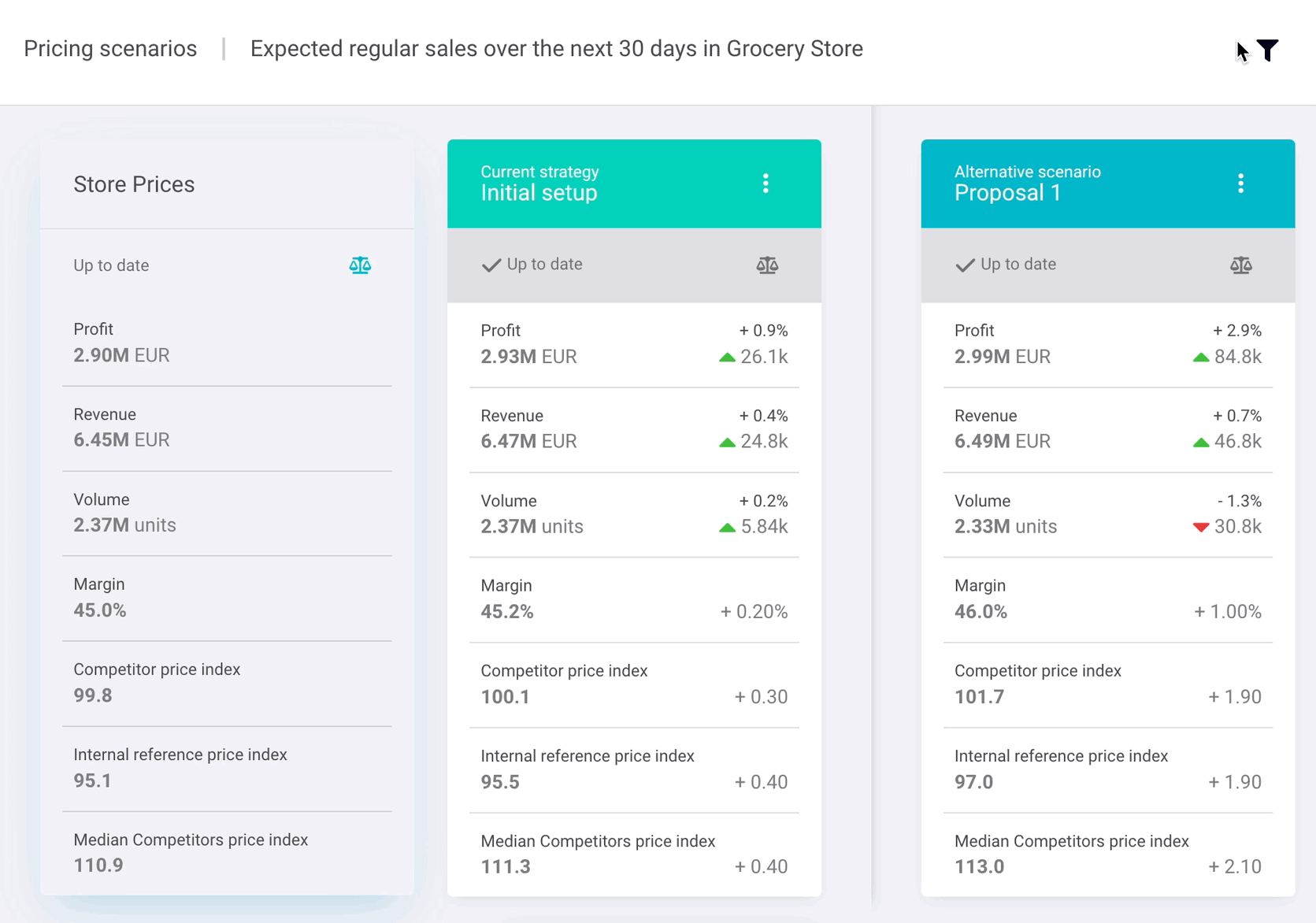This screenshot has height=923, width=1316.
Task: Click Initial setup competitor price index 100.1
Action: click(x=506, y=697)
